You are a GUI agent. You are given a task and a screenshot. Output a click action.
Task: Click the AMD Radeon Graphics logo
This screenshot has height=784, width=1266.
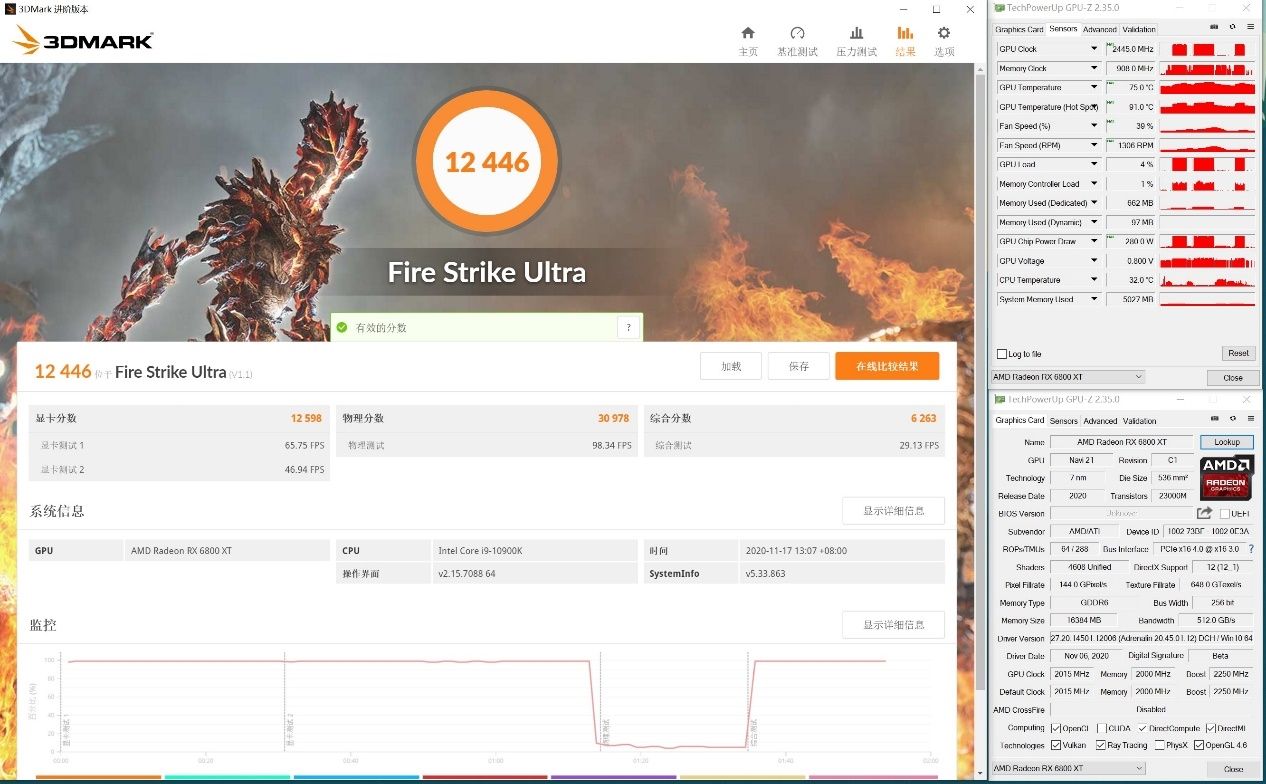(1227, 477)
